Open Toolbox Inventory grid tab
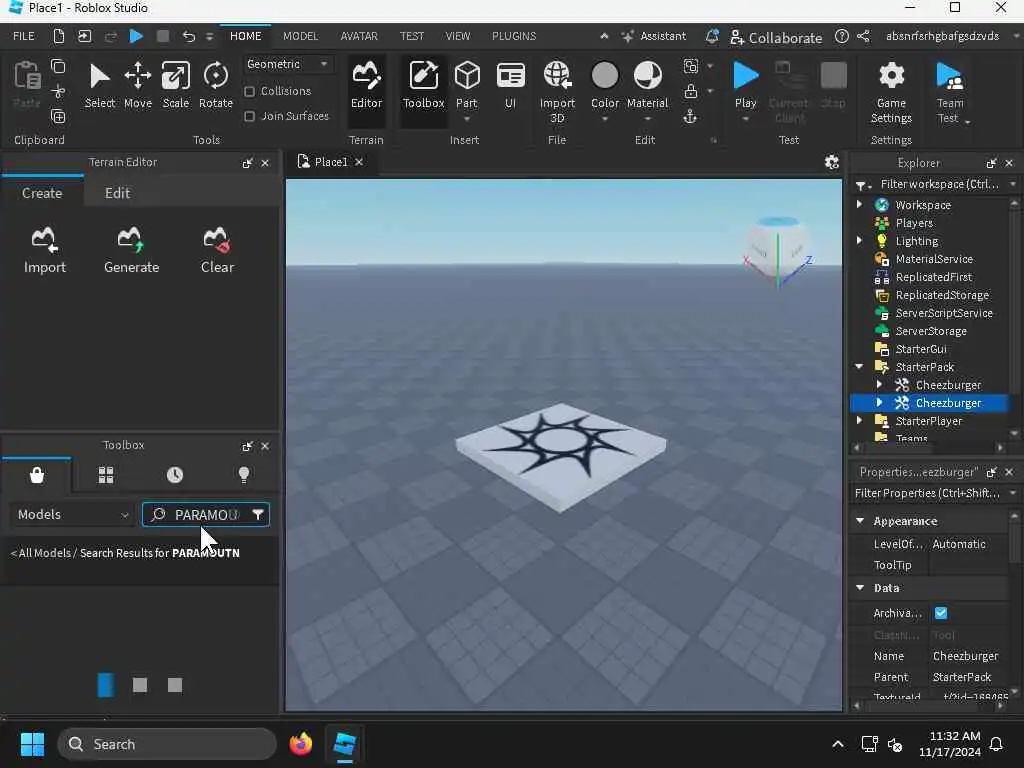Image resolution: width=1024 pixels, height=768 pixels. pyautogui.click(x=106, y=475)
